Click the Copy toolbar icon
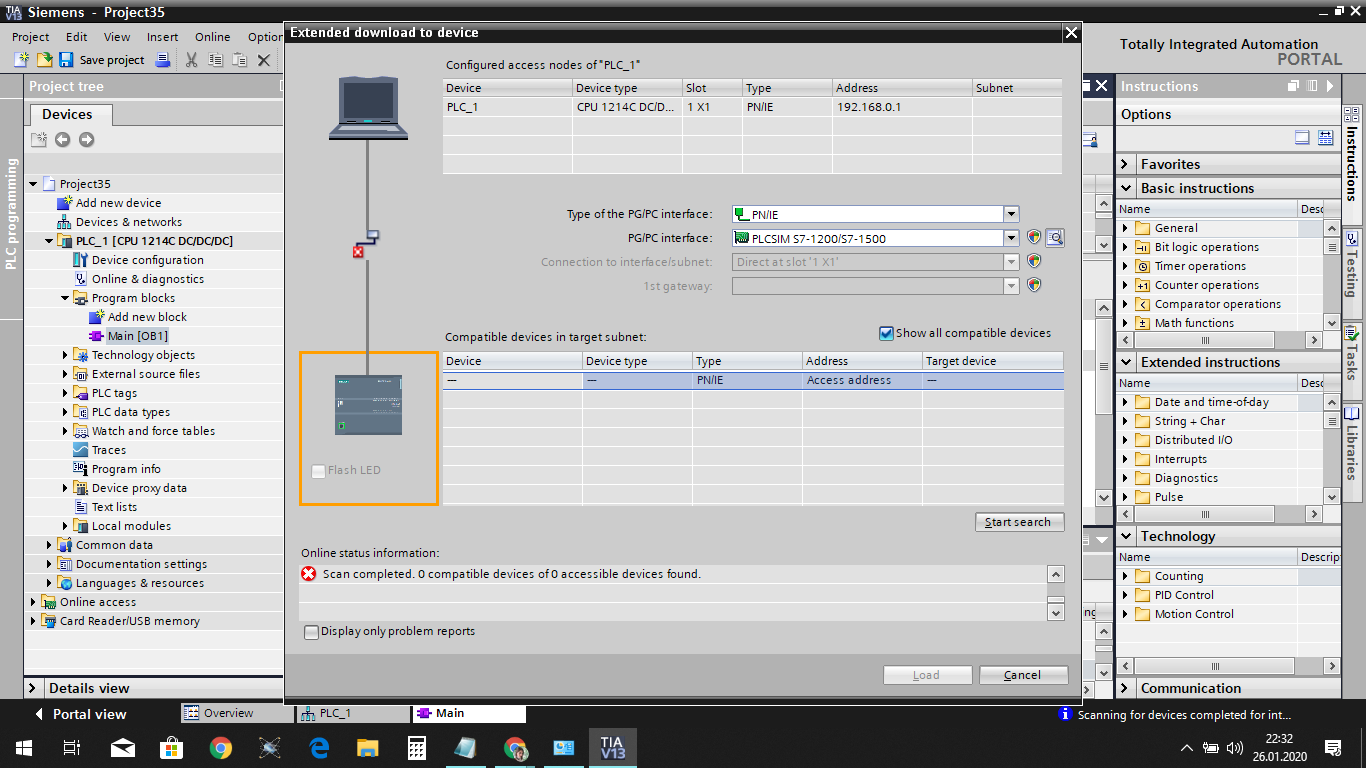The image size is (1366, 768). coord(215,60)
